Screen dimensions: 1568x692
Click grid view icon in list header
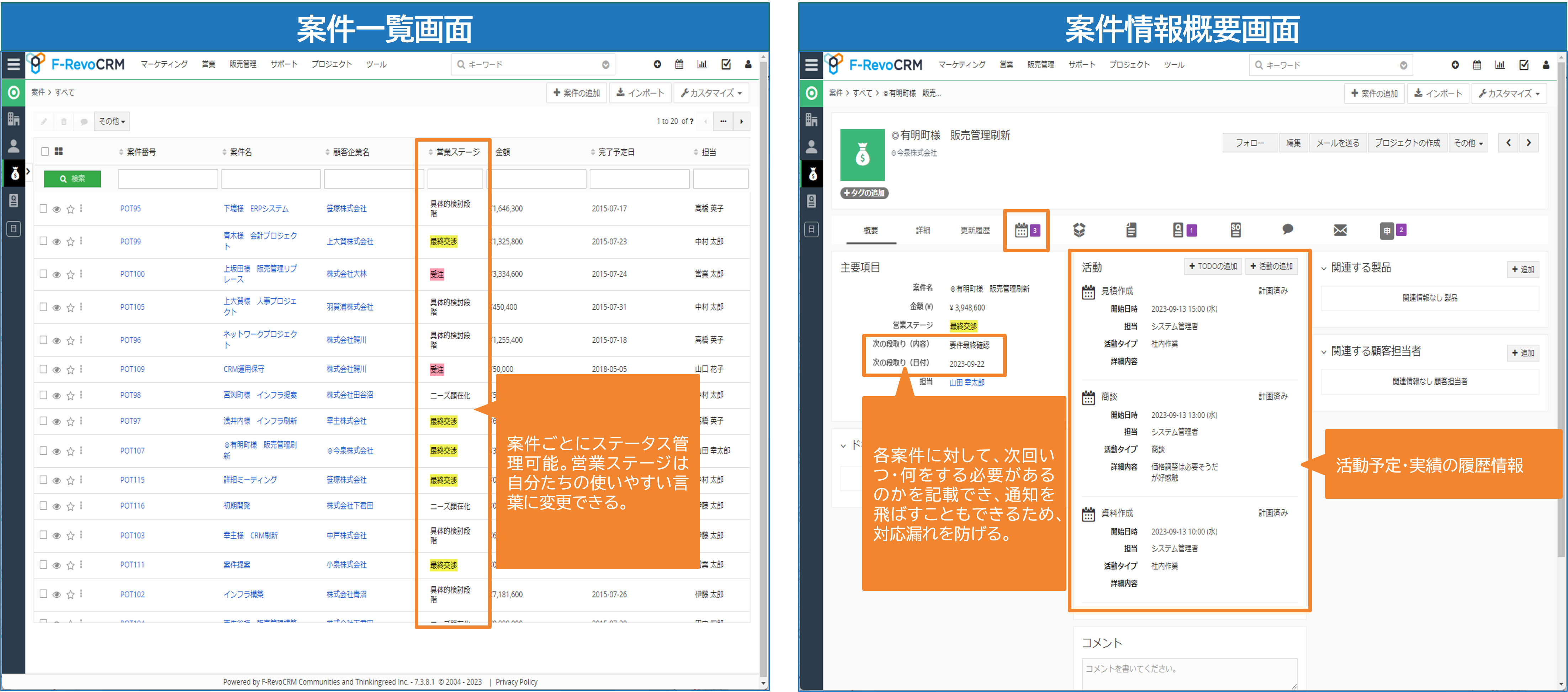[x=58, y=151]
